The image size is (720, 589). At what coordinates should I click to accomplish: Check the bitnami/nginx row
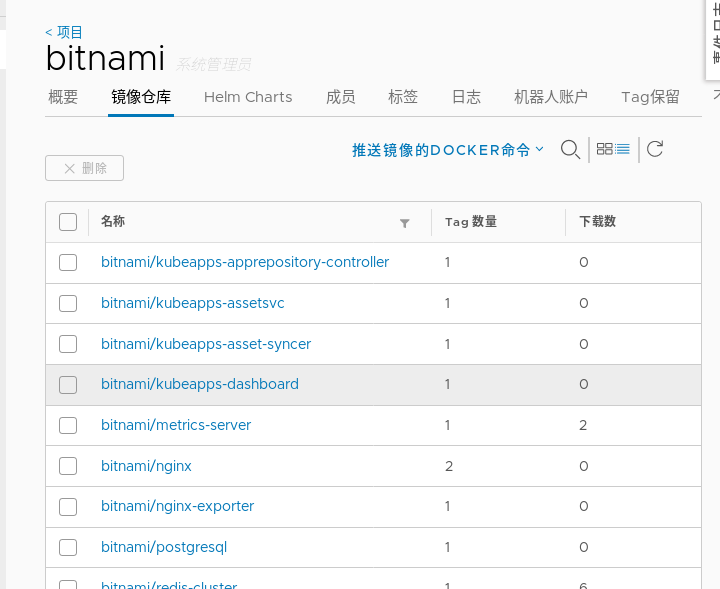pyautogui.click(x=68, y=466)
